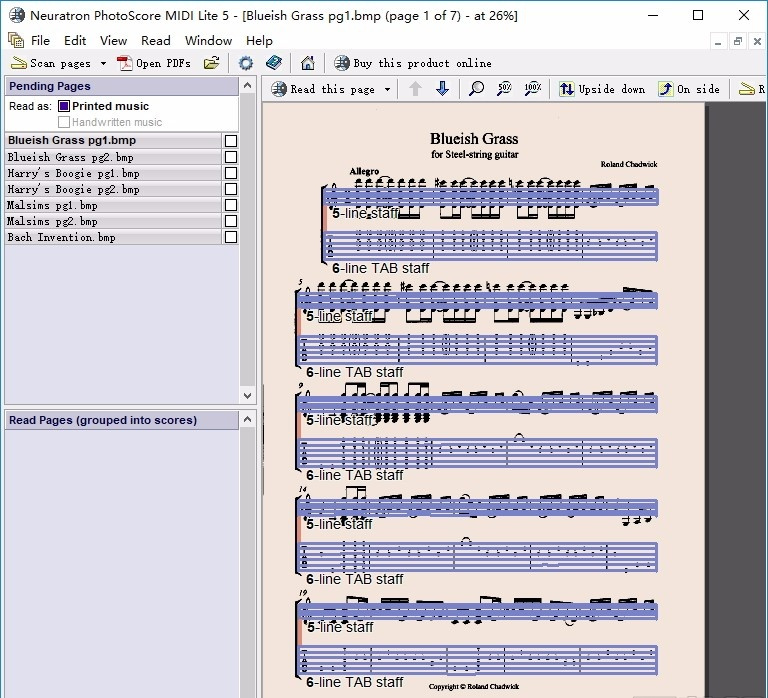Set zoom to 100% icon
Screen dimensions: 768x698
pos(533,89)
